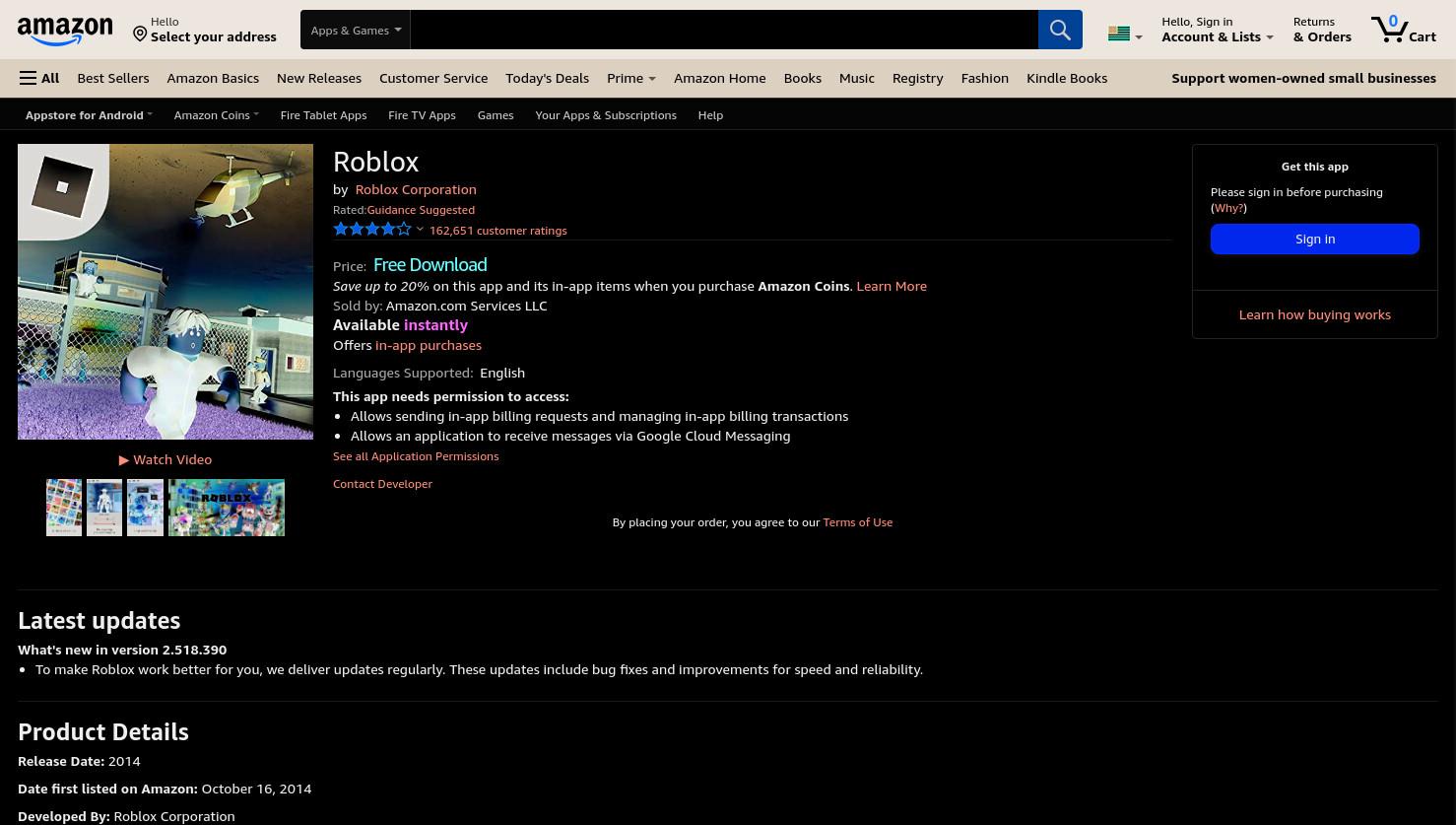Open the All hamburger menu
The height and width of the screenshot is (825, 1456).
39,78
